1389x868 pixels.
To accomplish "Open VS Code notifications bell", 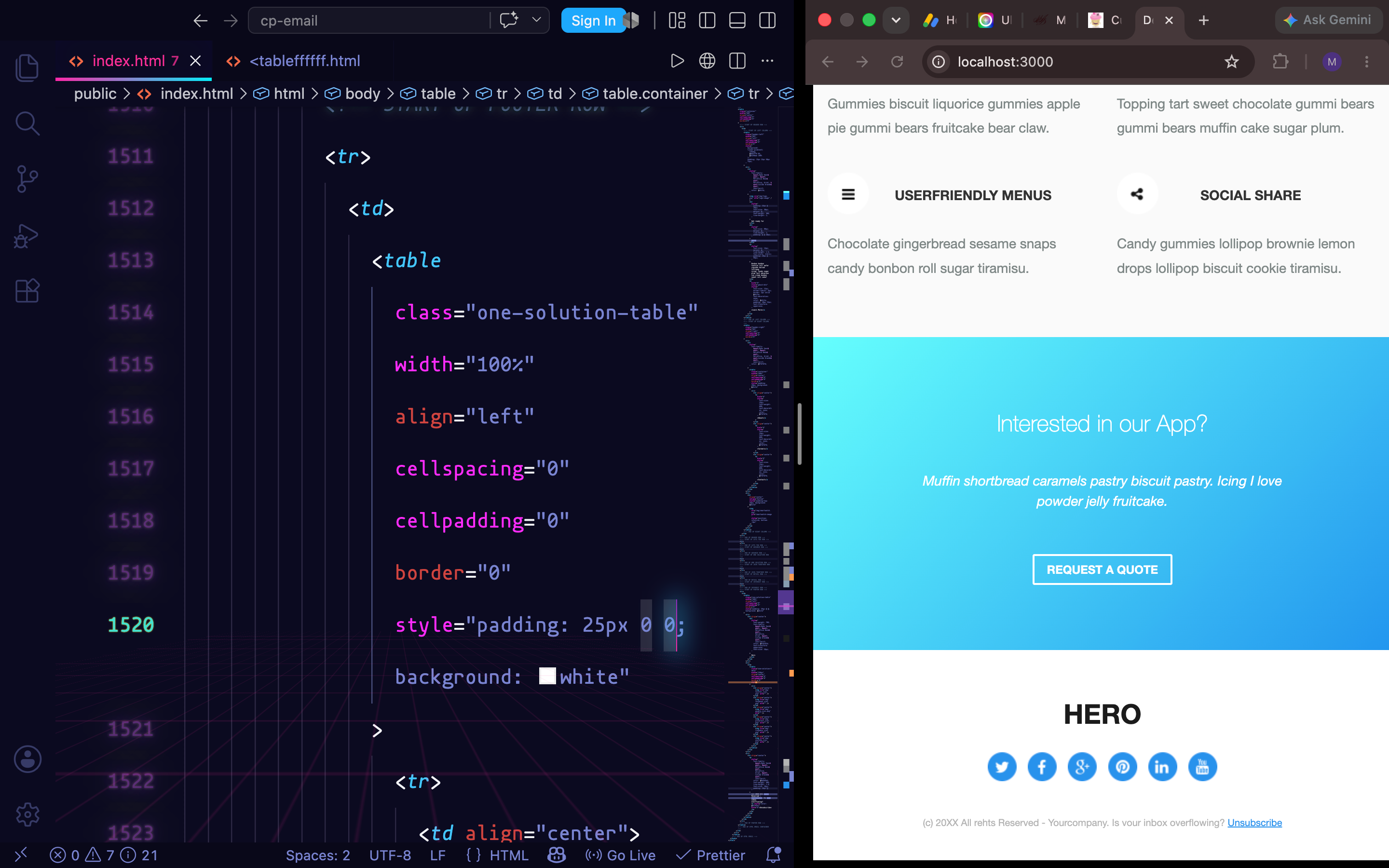I will (x=773, y=855).
